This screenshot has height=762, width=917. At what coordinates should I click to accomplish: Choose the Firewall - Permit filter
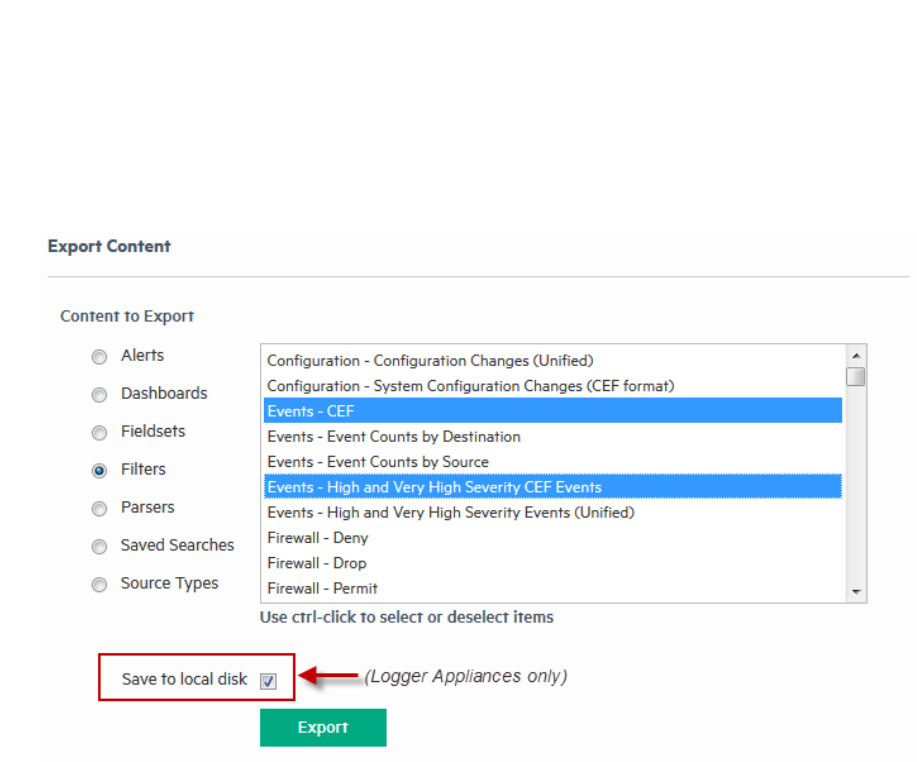click(x=322, y=588)
